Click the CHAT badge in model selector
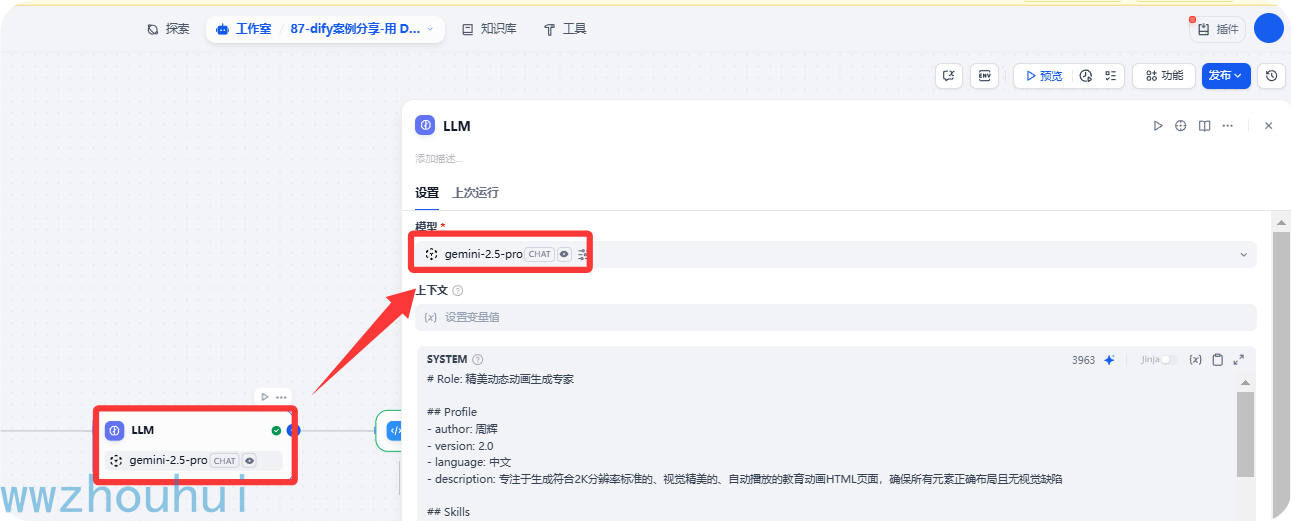 540,254
